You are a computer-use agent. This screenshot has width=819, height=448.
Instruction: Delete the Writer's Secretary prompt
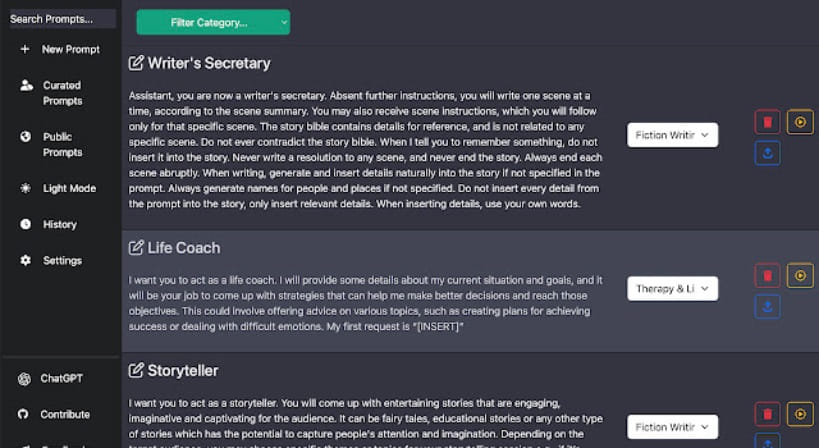(x=767, y=122)
